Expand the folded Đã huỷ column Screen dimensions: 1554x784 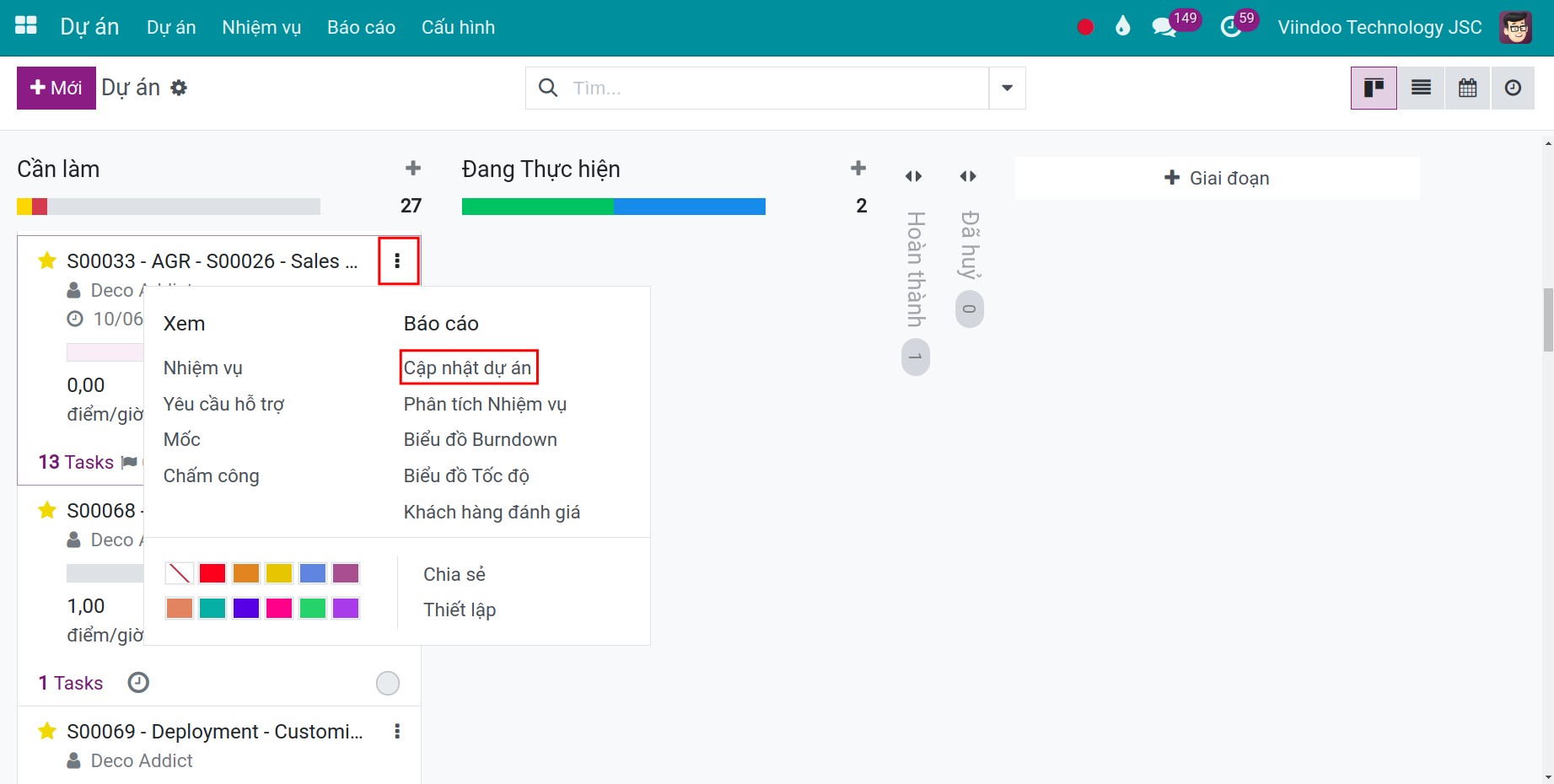point(968,176)
